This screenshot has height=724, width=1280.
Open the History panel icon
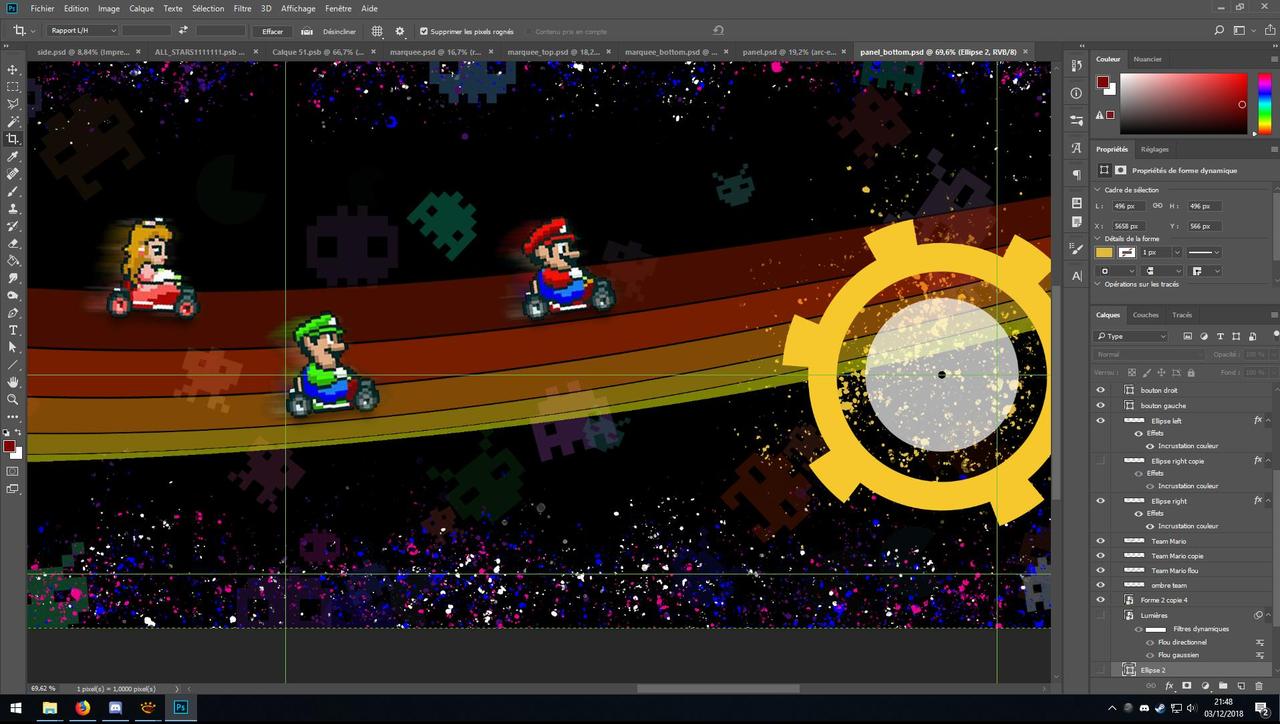(x=1076, y=65)
